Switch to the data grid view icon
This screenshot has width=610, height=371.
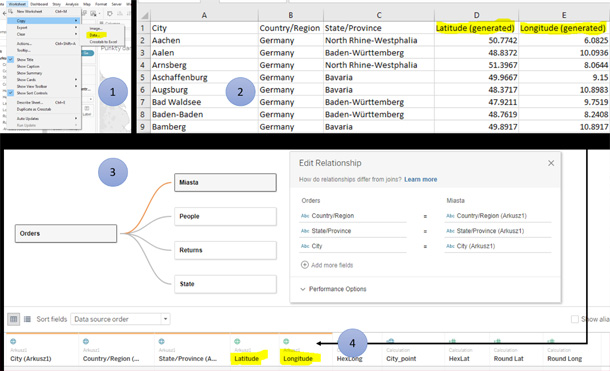click(14, 319)
